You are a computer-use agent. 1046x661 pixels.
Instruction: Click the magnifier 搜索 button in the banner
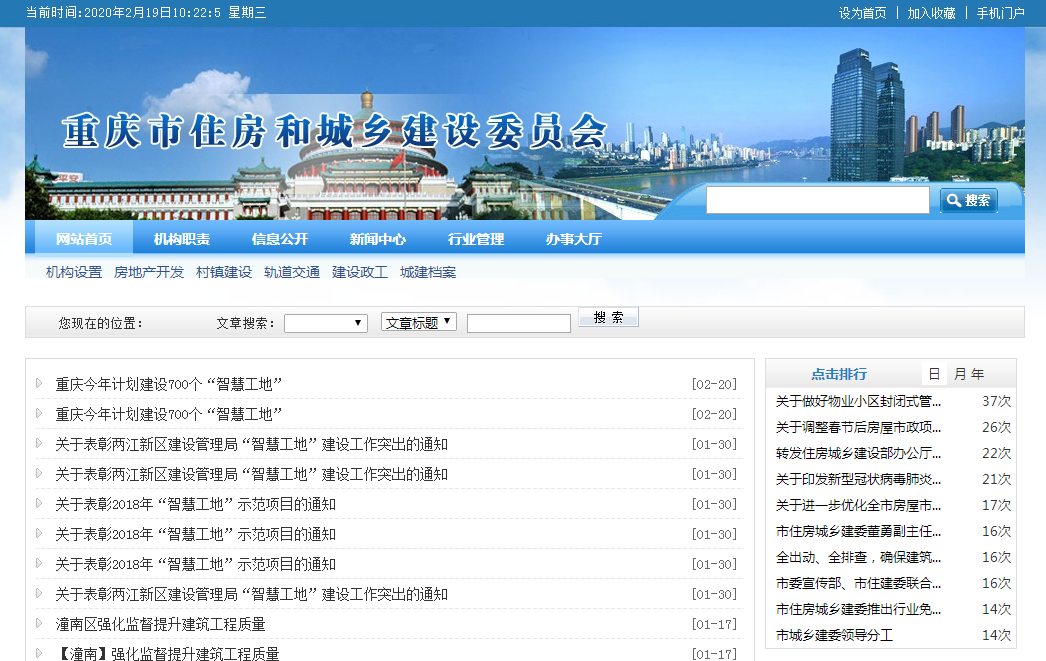click(968, 201)
